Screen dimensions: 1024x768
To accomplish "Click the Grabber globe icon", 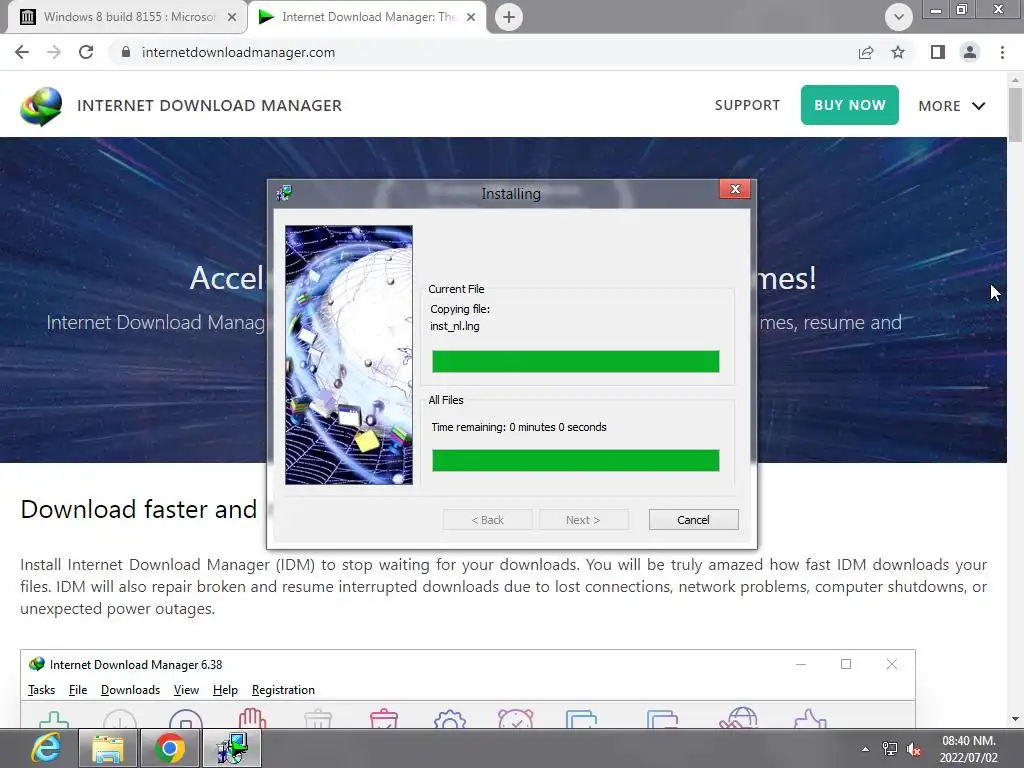I will click(738, 718).
